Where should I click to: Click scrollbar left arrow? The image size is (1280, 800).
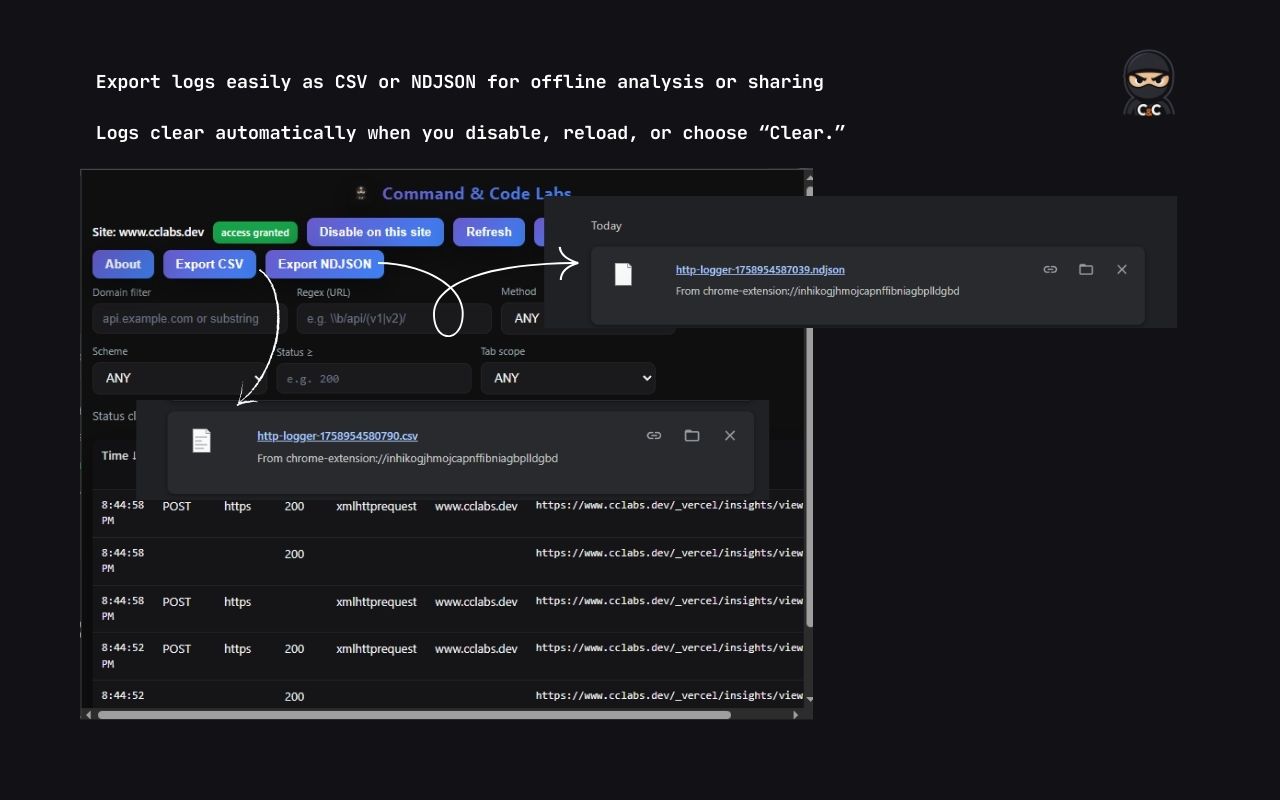(88, 714)
